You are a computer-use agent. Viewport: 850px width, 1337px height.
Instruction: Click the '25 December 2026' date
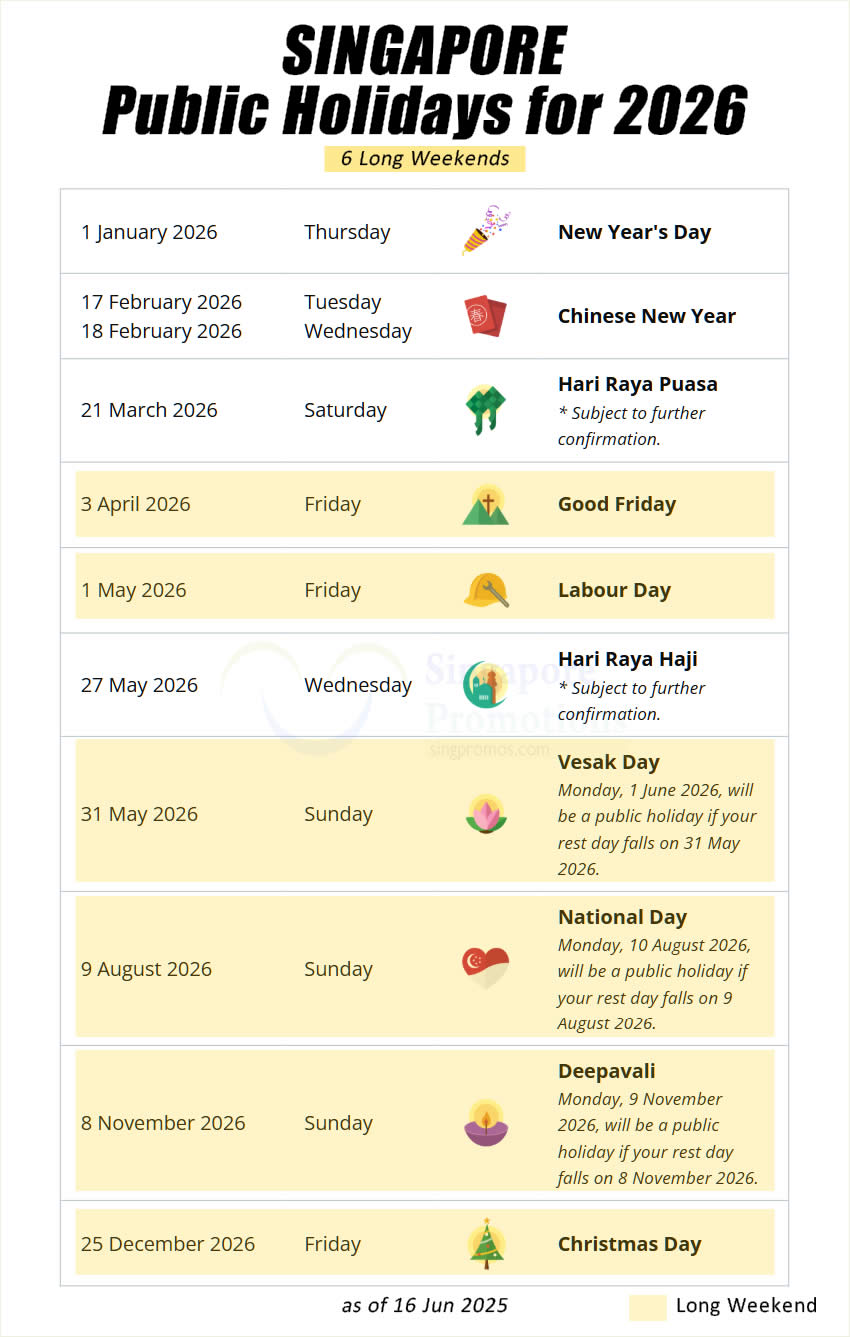[x=168, y=1244]
